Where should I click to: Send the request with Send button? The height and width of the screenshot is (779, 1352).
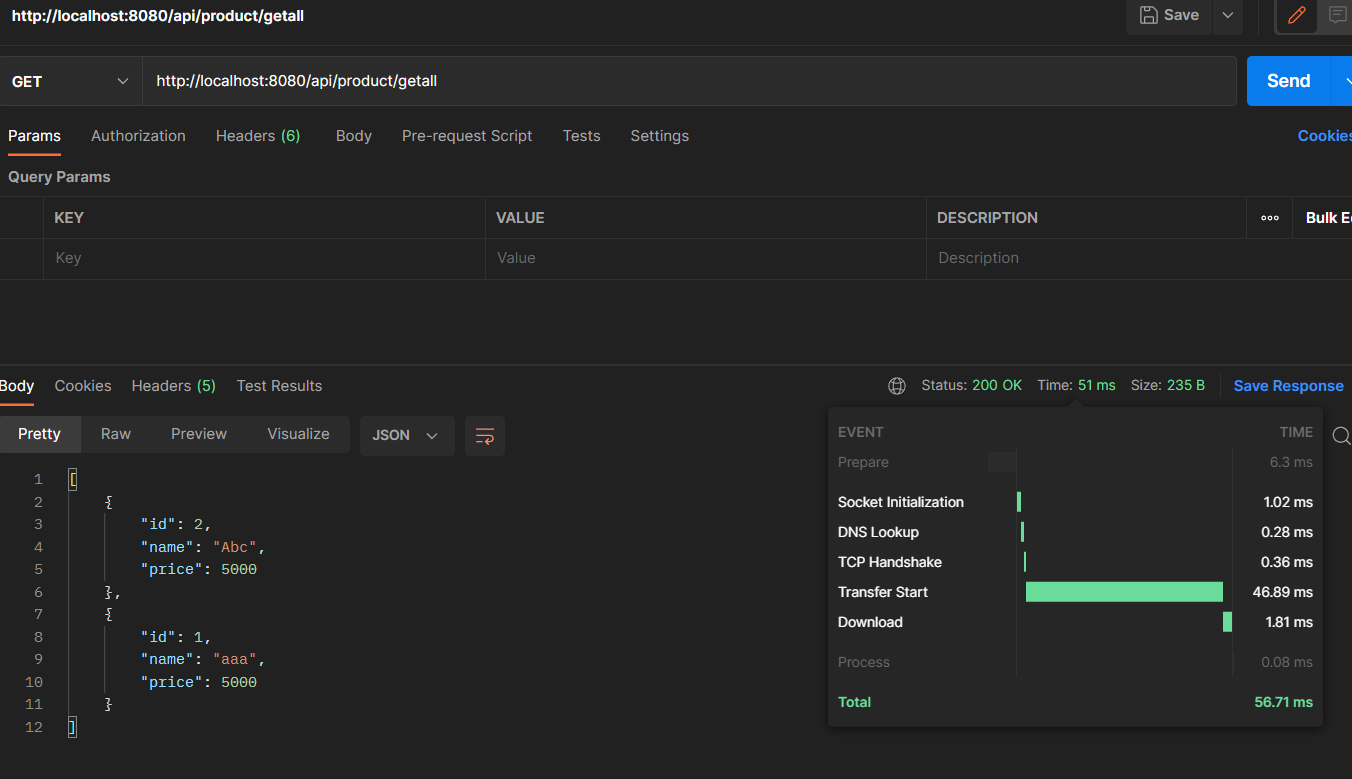[1289, 81]
